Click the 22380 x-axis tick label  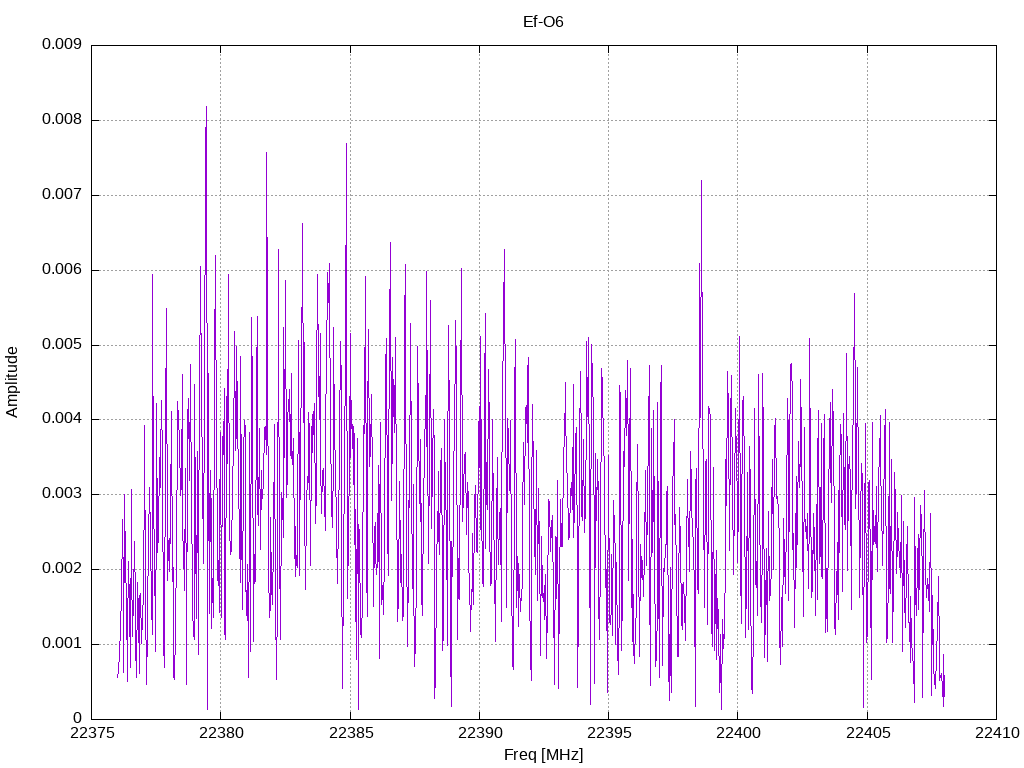click(x=221, y=733)
